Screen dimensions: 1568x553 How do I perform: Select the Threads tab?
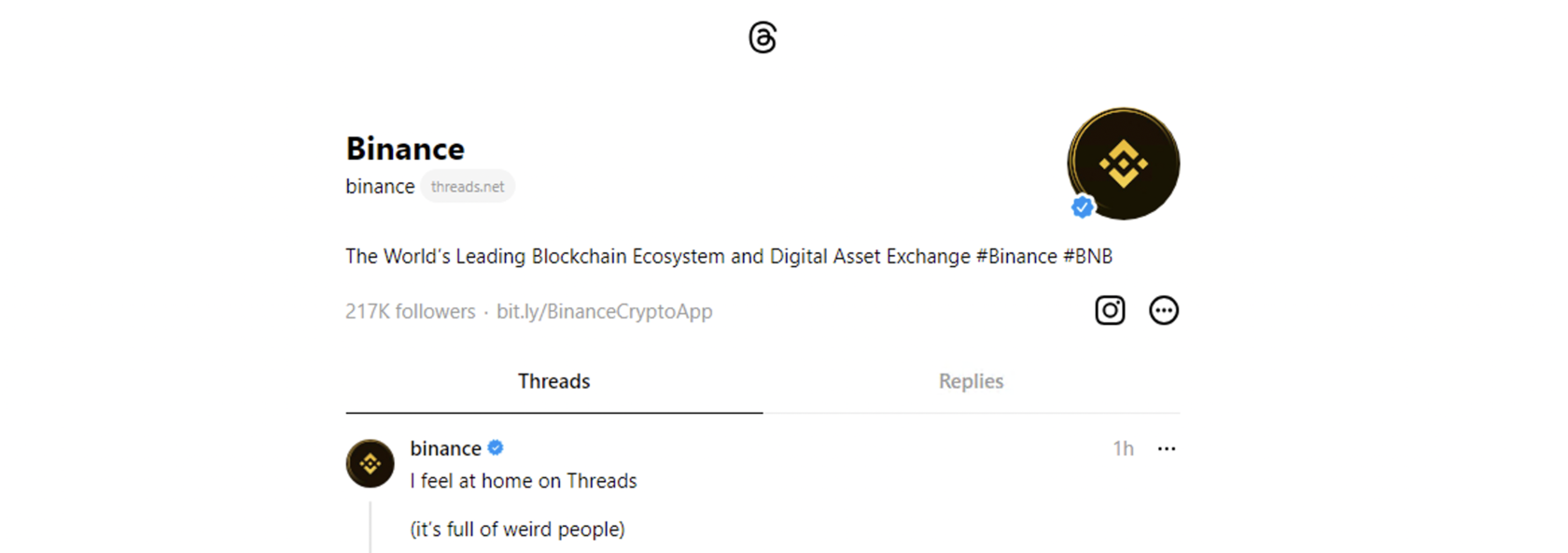(553, 381)
